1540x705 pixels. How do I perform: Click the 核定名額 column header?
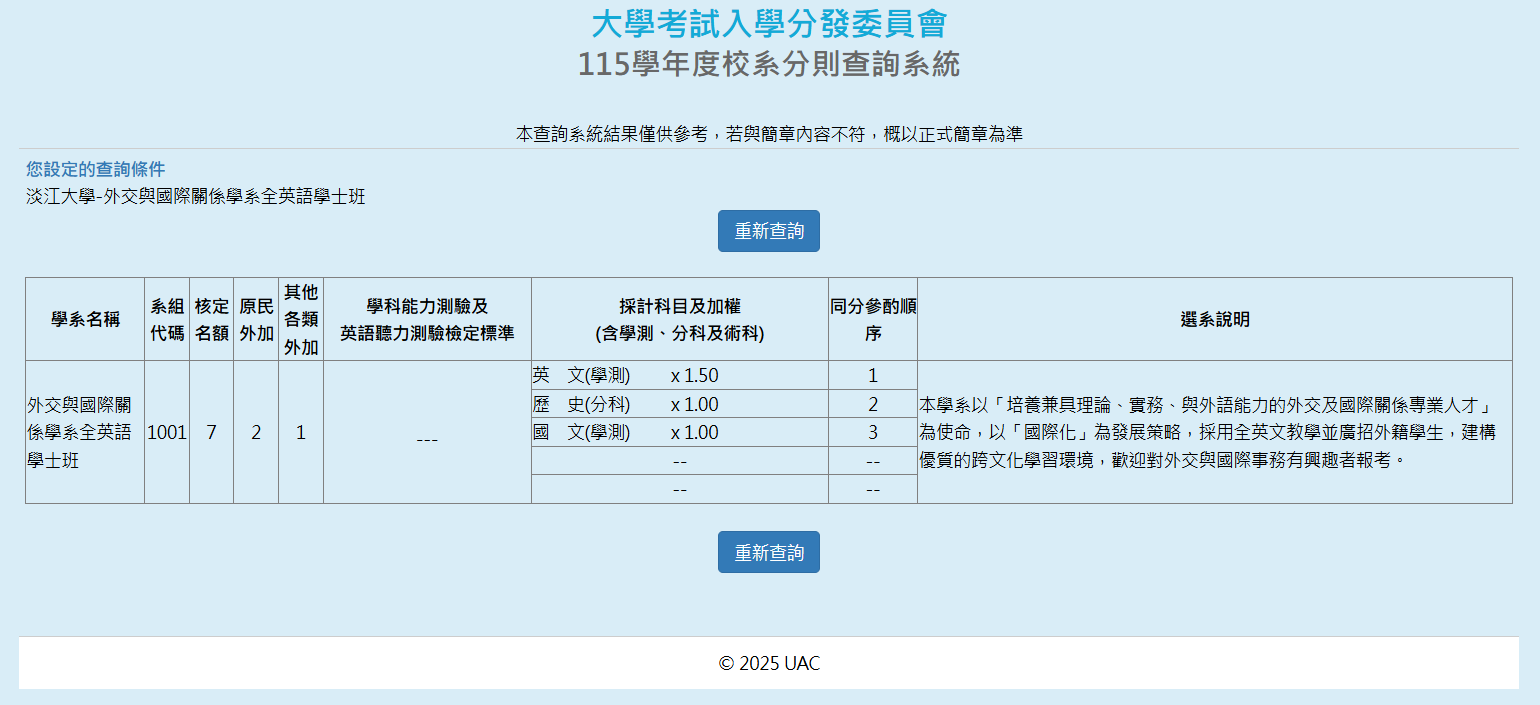pos(211,319)
